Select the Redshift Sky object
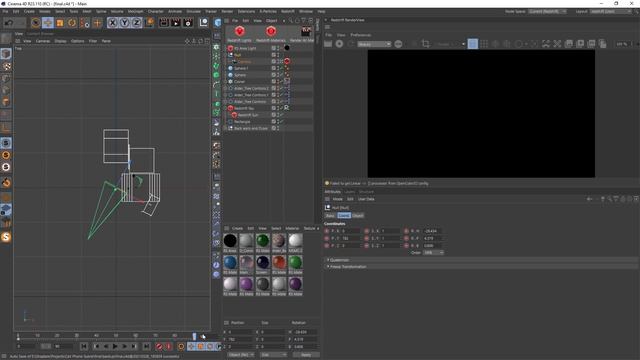 [244, 108]
